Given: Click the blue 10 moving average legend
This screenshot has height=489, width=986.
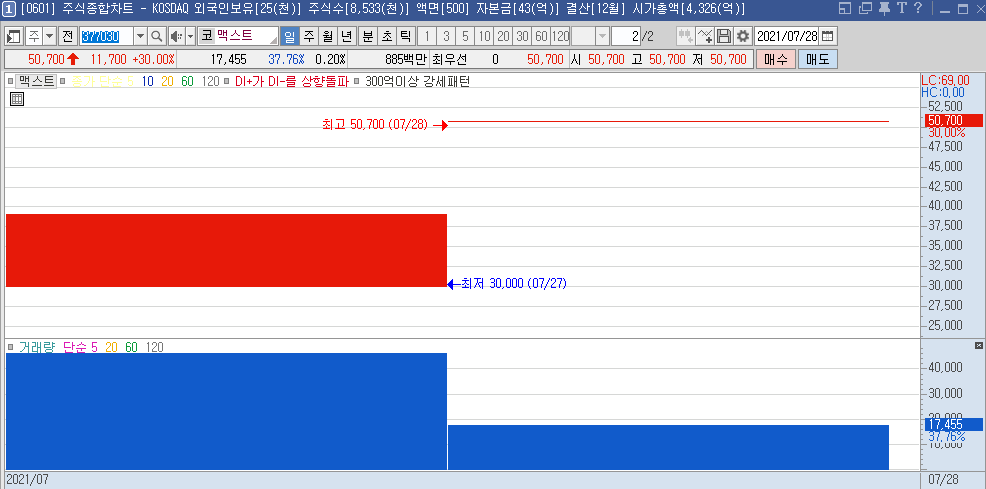Looking at the screenshot, I should 148,81.
